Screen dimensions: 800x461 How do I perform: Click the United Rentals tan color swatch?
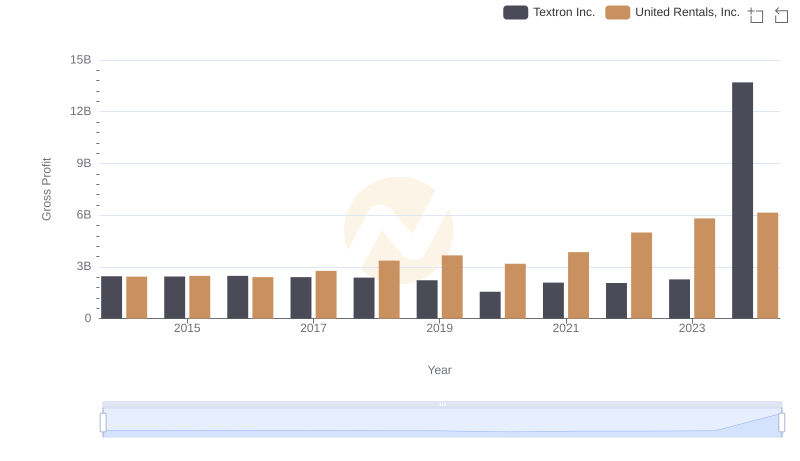(617, 12)
